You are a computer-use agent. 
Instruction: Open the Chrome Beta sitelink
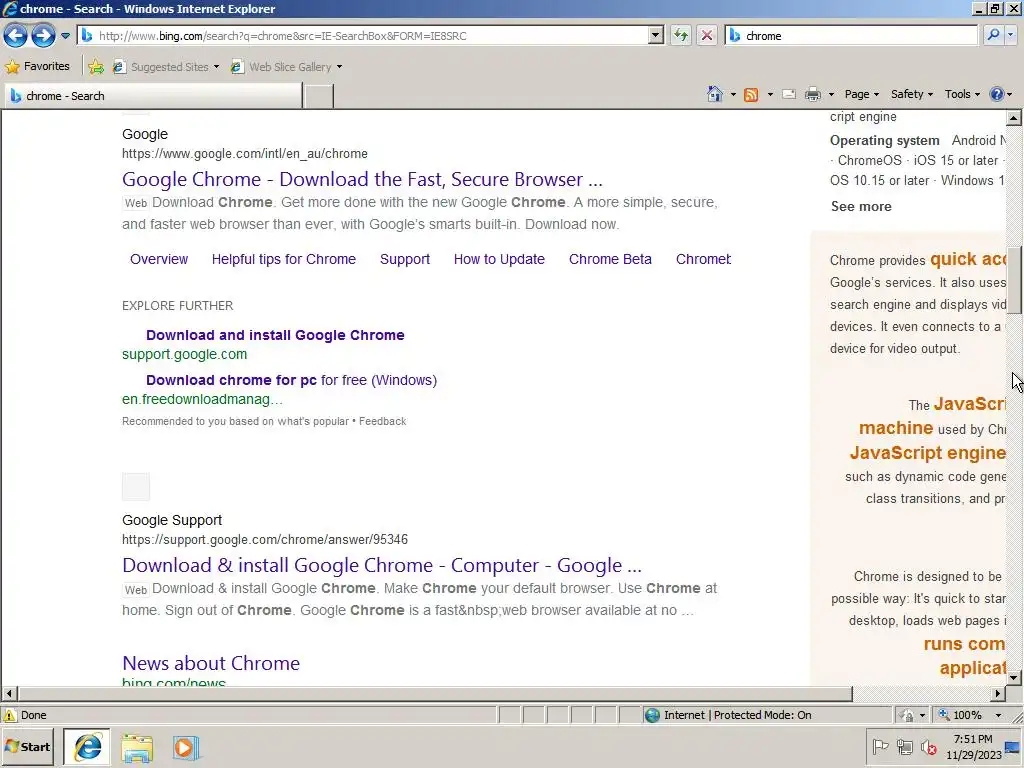pos(610,259)
